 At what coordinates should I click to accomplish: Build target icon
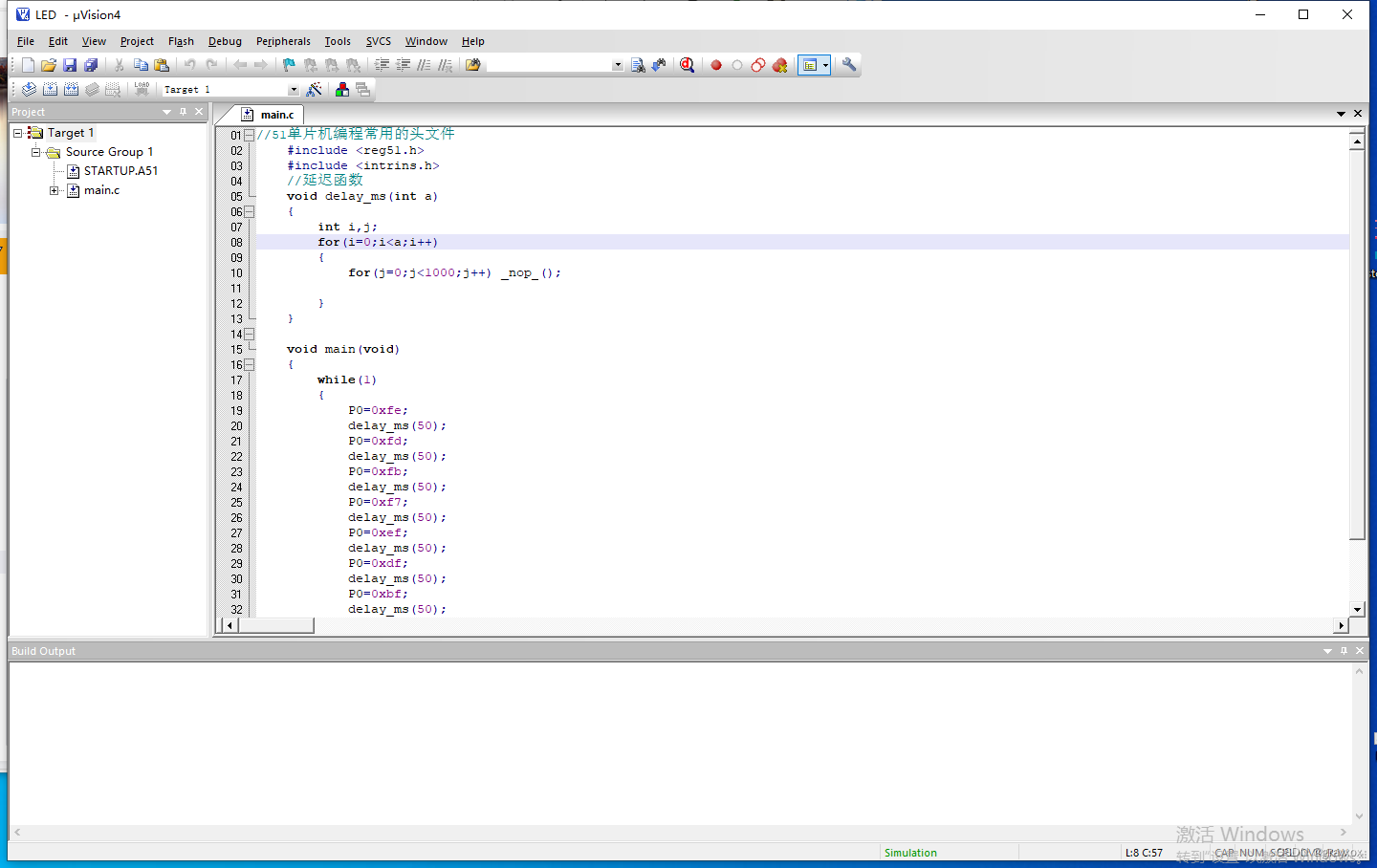tap(51, 89)
